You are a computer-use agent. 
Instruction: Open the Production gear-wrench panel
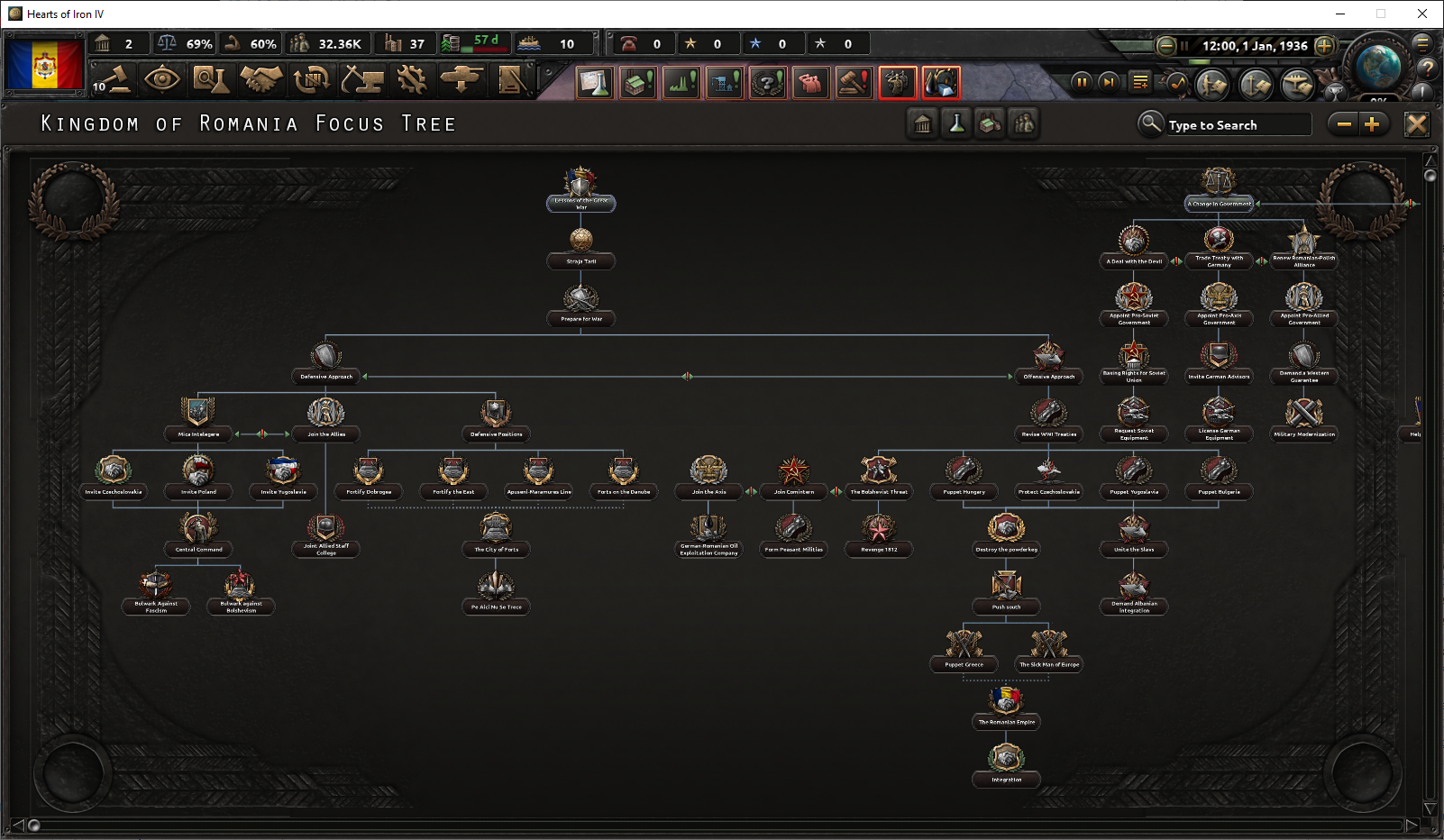pos(412,79)
